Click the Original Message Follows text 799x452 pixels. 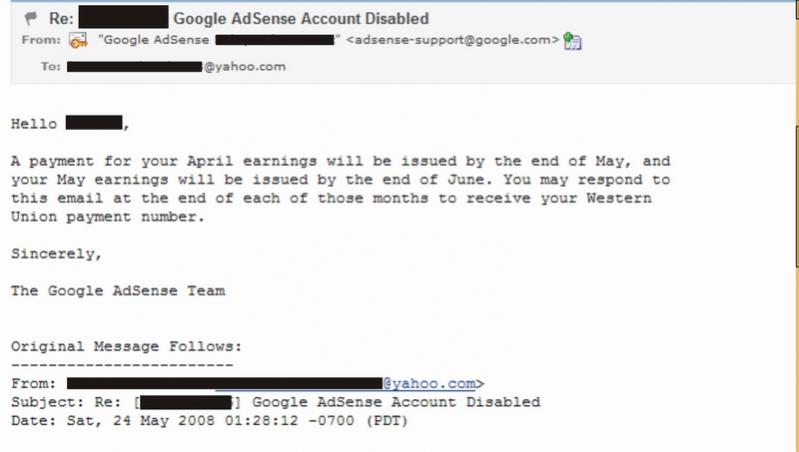click(126, 347)
